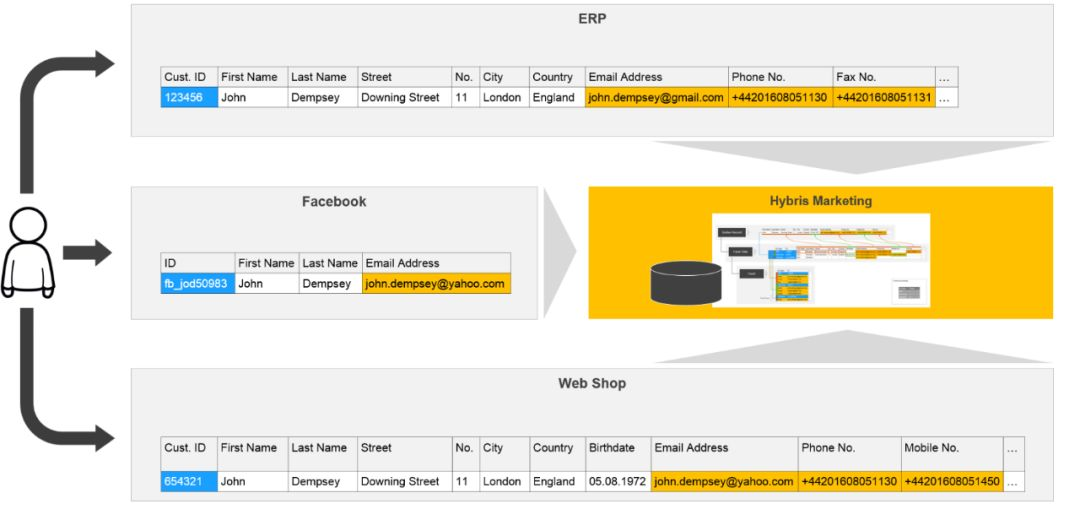Select Facebook ID cell "fb_jod50983"
This screenshot has height=520, width=1080.
(198, 284)
